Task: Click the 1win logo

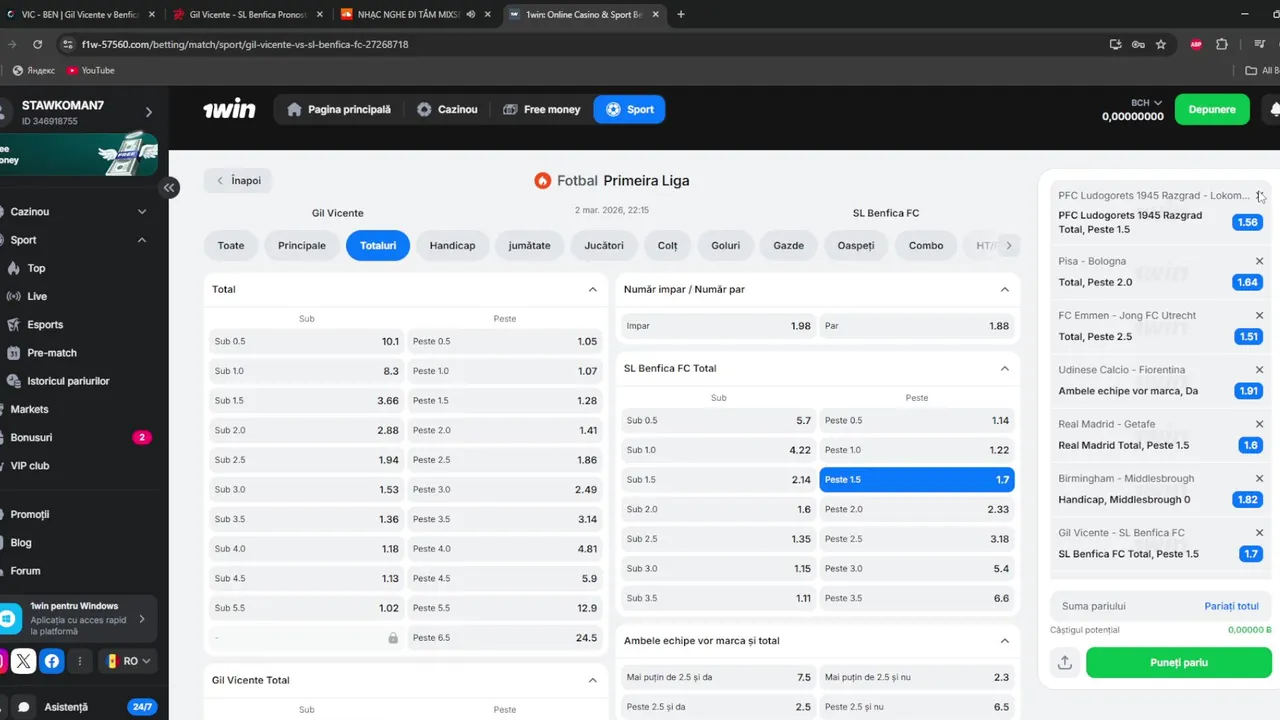Action: click(229, 109)
